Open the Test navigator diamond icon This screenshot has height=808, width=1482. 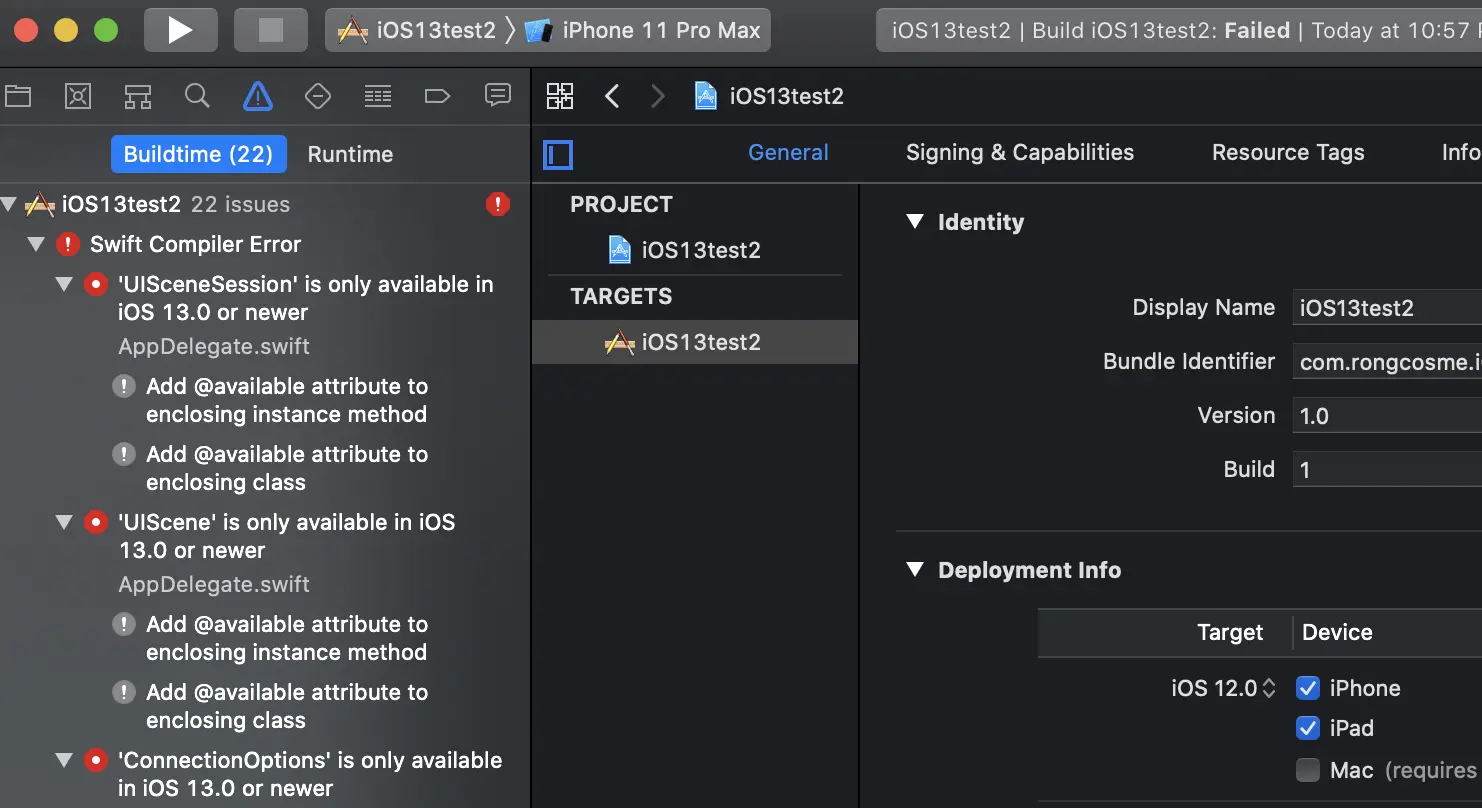tap(317, 96)
